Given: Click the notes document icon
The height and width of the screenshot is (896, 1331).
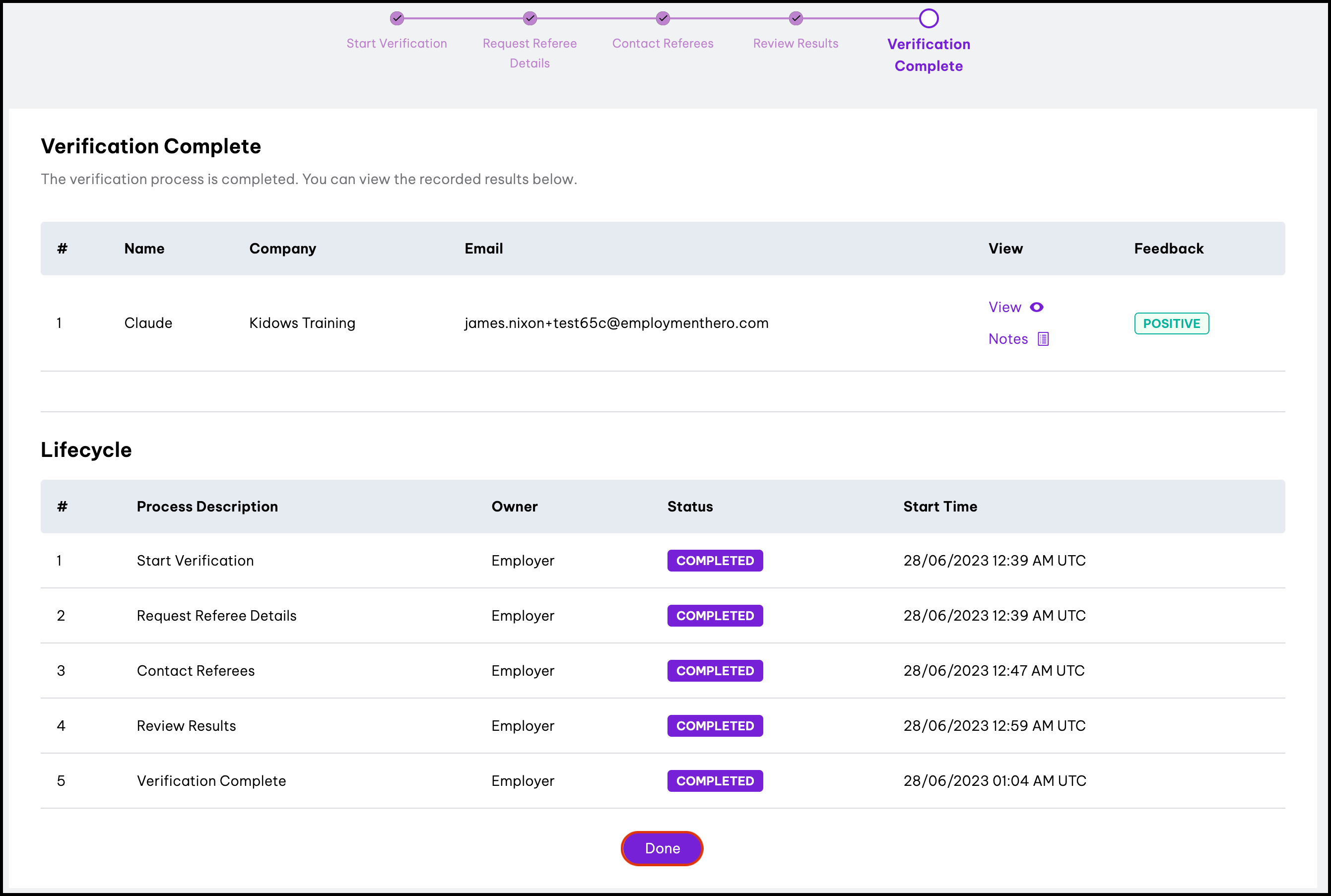Looking at the screenshot, I should (1043, 339).
